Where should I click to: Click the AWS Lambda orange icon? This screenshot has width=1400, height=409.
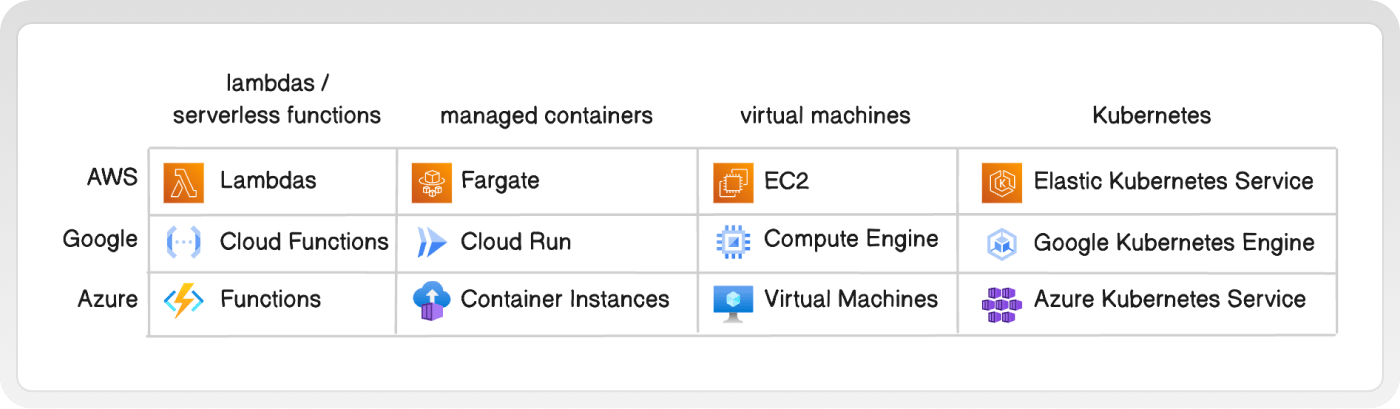click(x=184, y=181)
